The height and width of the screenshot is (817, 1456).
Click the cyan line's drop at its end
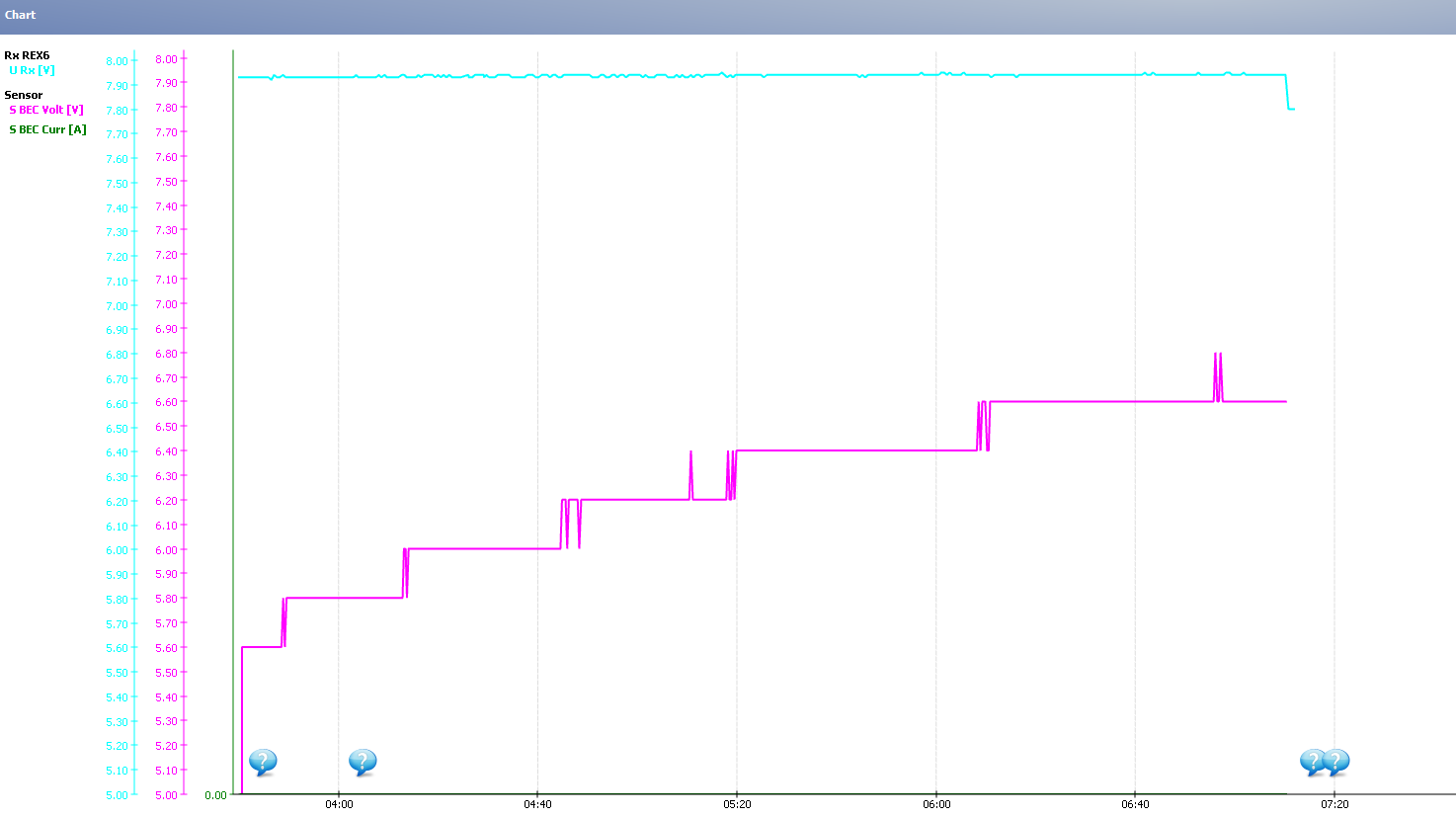(1288, 97)
